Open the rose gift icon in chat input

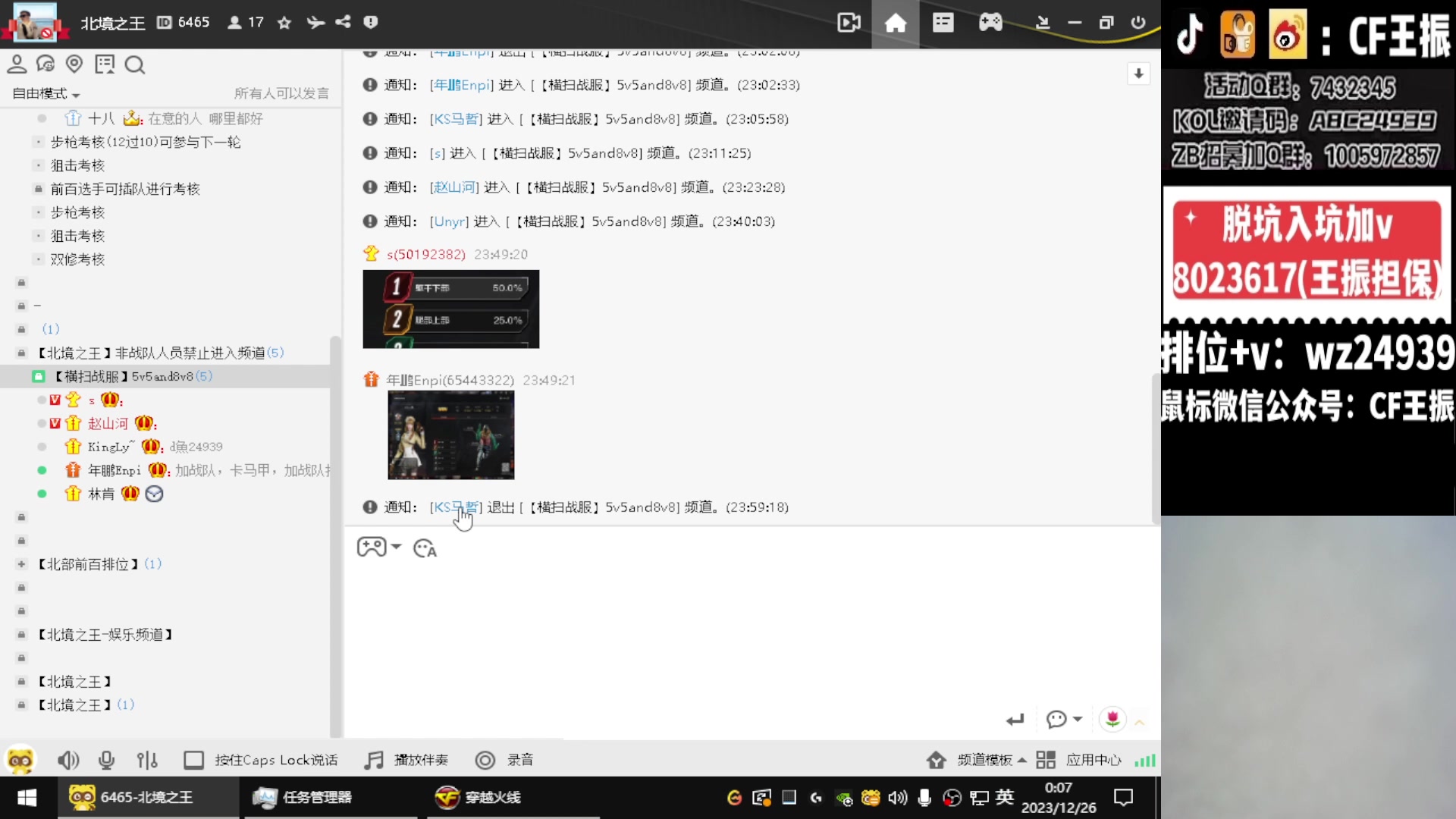(x=1112, y=719)
